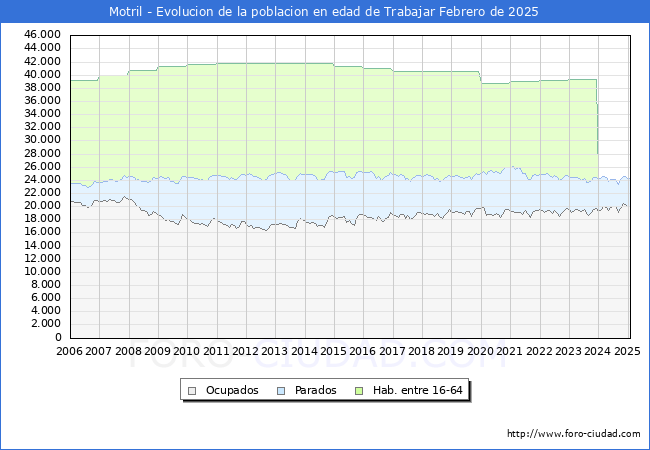Viewport: 650px width, 450px height.
Task: Click the 42.000 y-axis value
Action: pyautogui.click(x=43, y=61)
